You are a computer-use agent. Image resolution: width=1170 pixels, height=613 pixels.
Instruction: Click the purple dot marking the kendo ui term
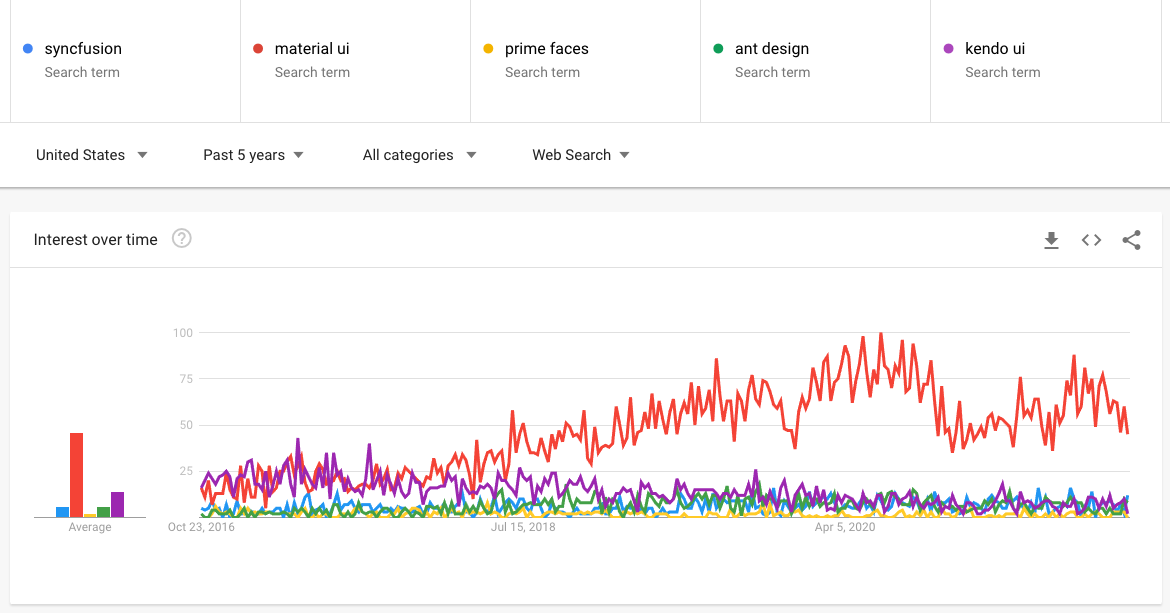pos(950,48)
